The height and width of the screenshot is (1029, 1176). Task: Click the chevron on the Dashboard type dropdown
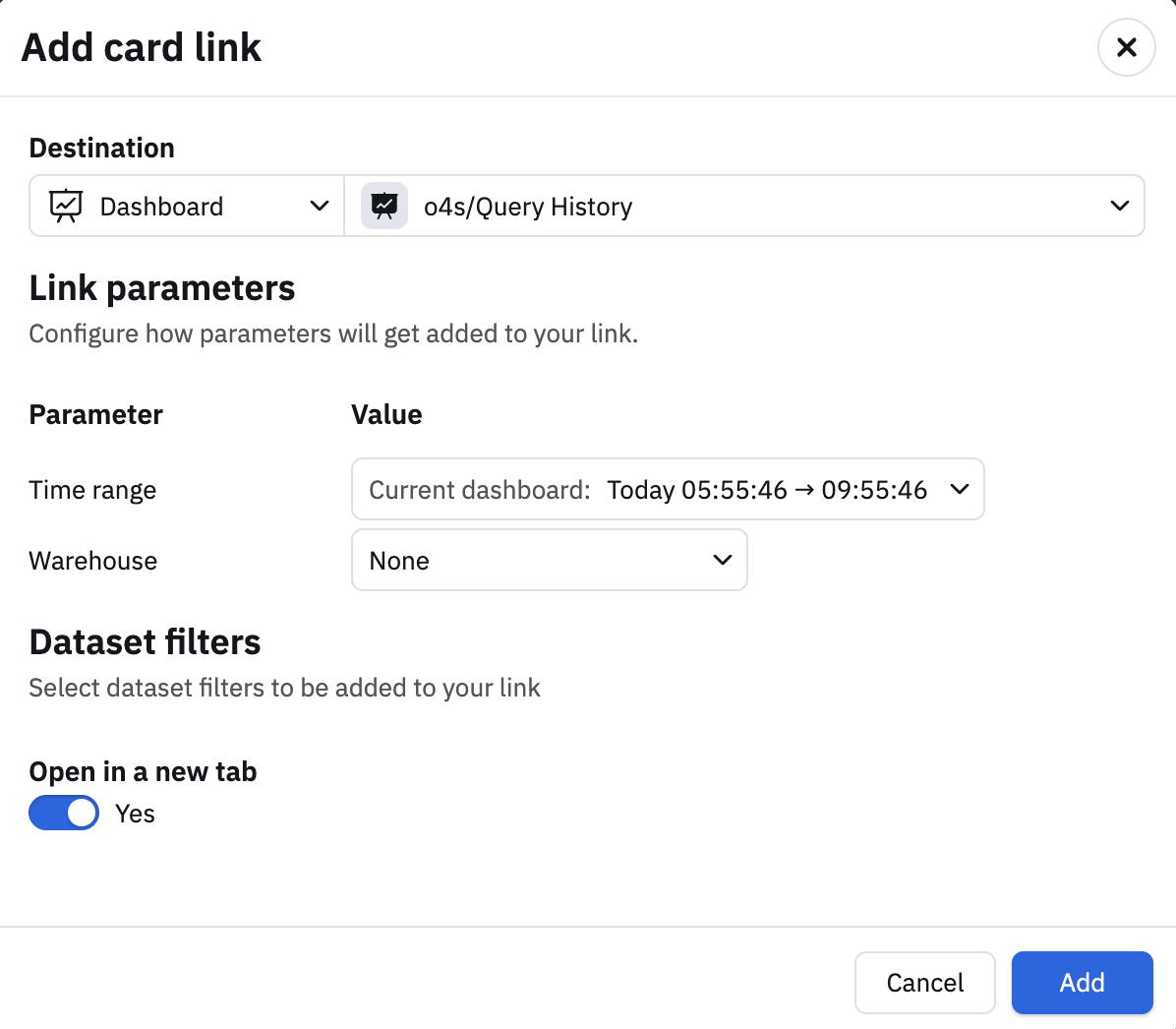pyautogui.click(x=320, y=206)
